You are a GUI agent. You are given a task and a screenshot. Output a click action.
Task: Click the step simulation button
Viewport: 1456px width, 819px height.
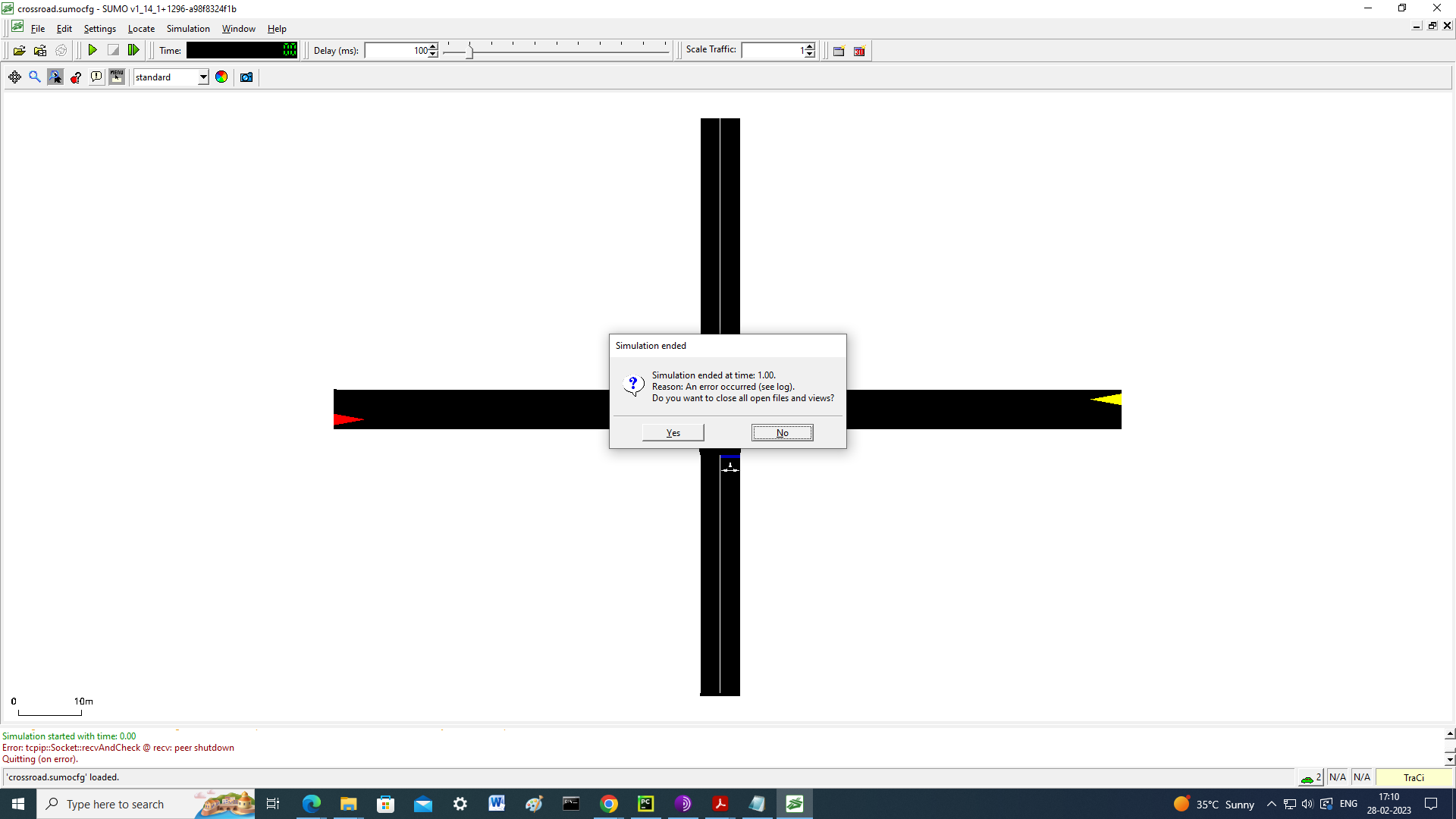coord(133,51)
